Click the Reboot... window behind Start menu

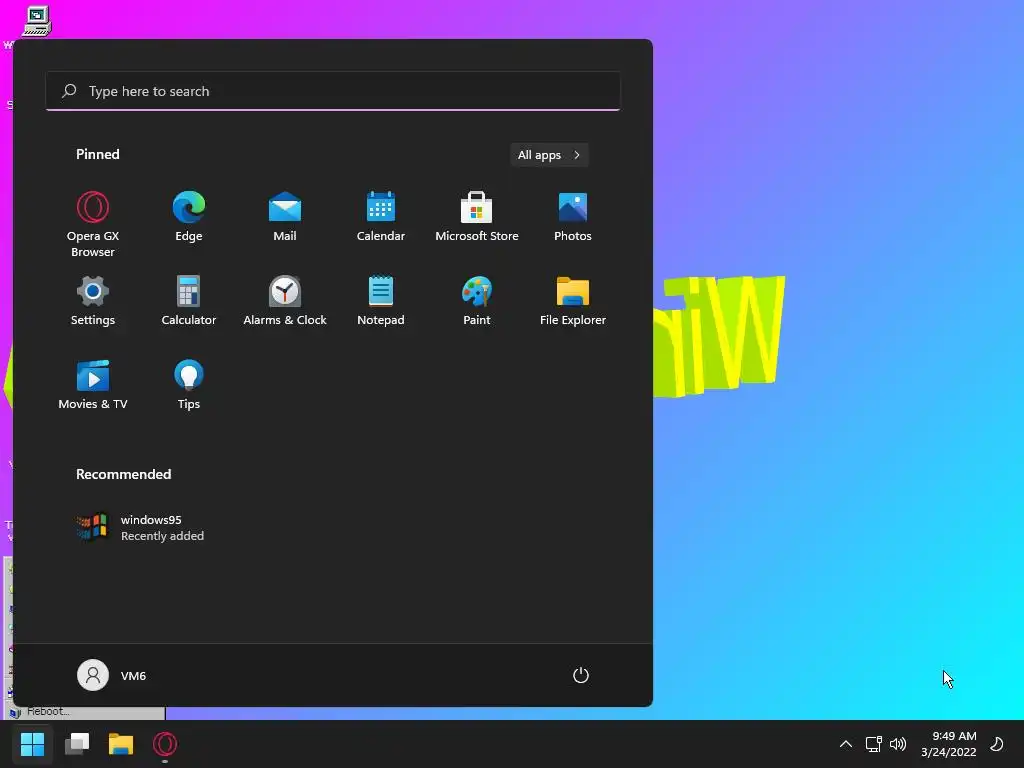[x=85, y=712]
